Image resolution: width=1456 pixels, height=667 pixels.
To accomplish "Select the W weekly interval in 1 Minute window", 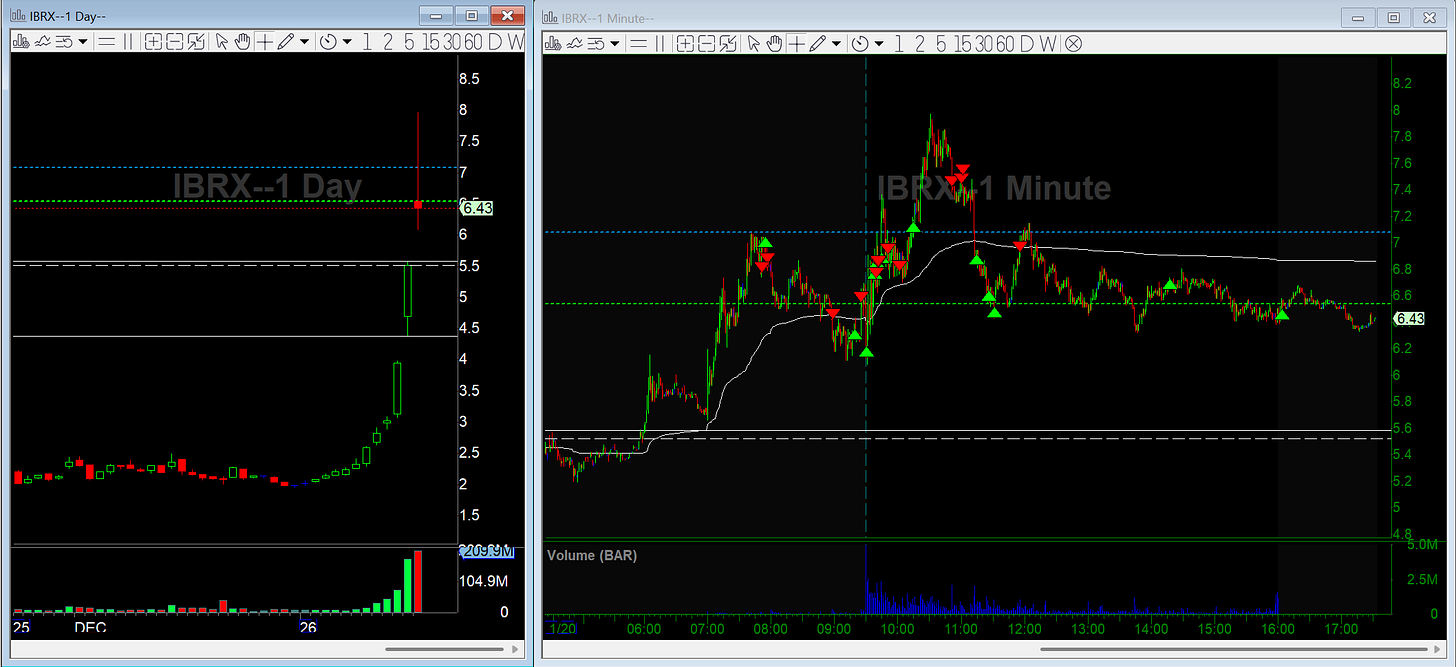I will [1048, 43].
